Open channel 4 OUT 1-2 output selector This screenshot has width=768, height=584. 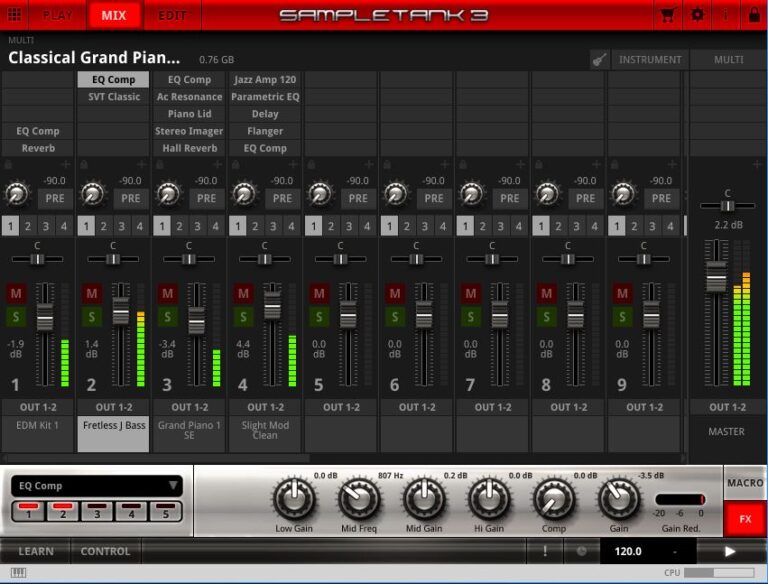pos(265,407)
